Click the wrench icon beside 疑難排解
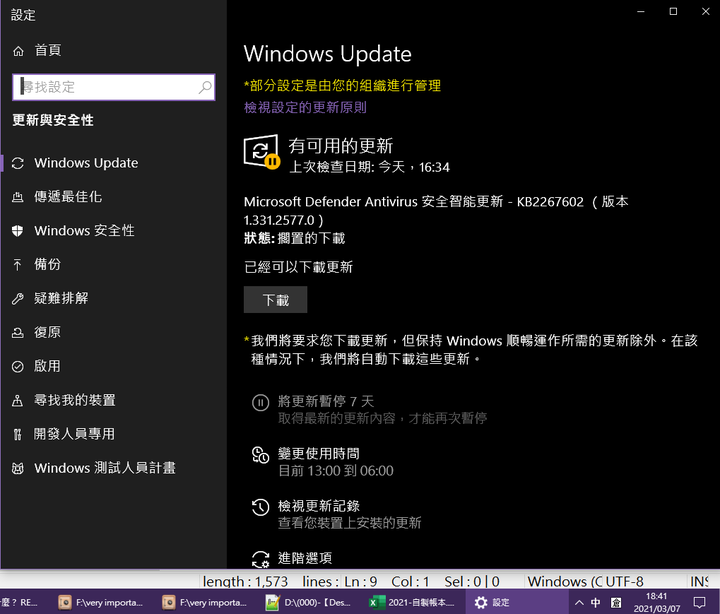The width and height of the screenshot is (720, 614). (x=17, y=299)
